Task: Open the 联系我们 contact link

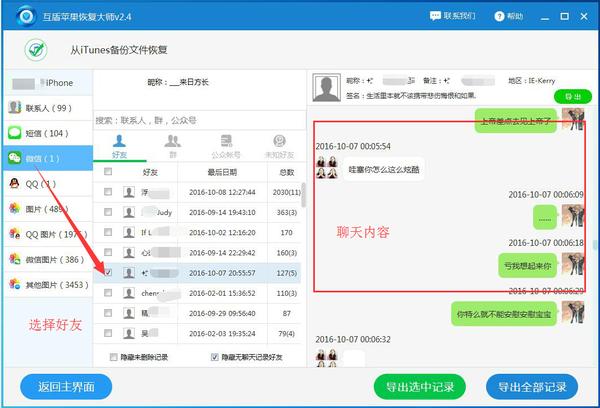Action: pyautogui.click(x=452, y=16)
